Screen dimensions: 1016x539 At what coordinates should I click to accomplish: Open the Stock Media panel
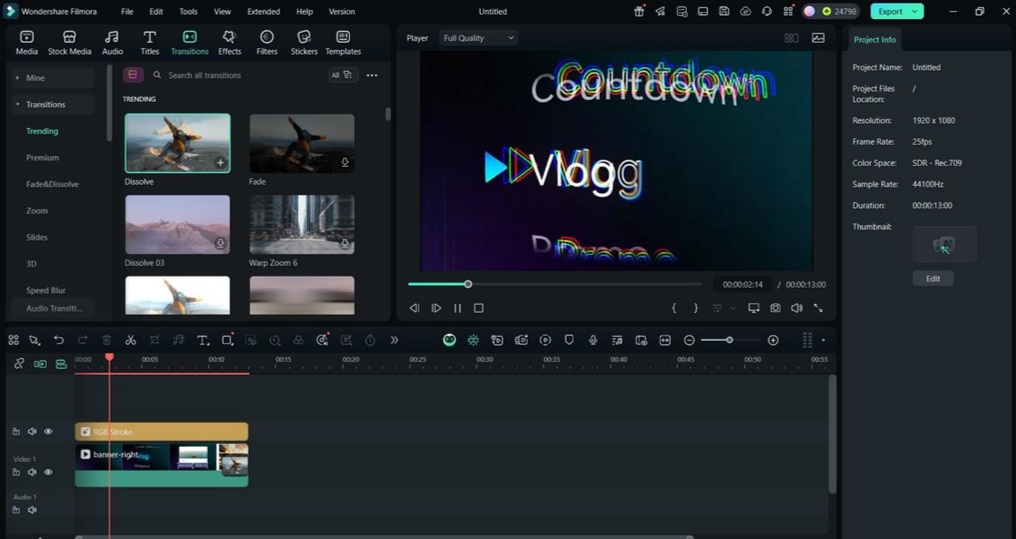[69, 43]
